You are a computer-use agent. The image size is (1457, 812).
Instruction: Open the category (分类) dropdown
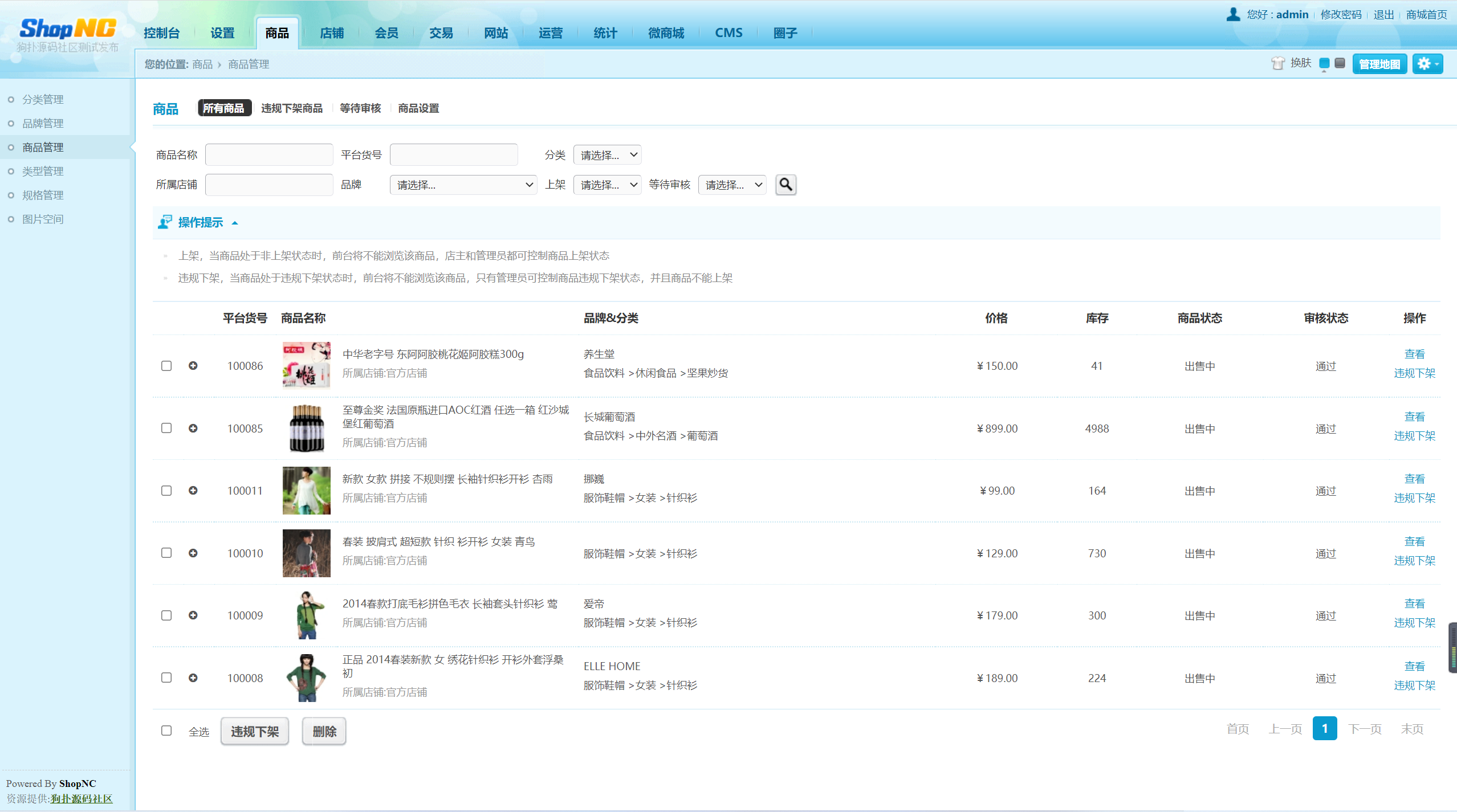coord(607,155)
